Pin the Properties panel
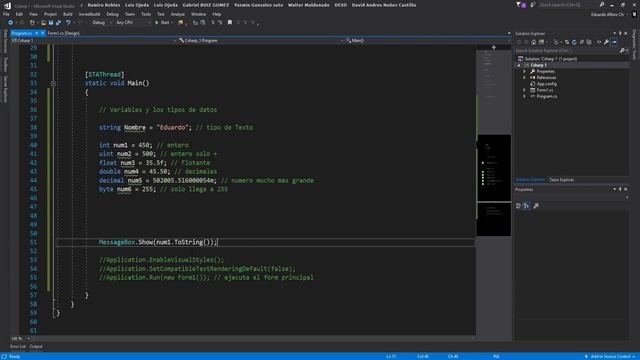Image resolution: width=640 pixels, height=360 pixels. [x=620, y=189]
